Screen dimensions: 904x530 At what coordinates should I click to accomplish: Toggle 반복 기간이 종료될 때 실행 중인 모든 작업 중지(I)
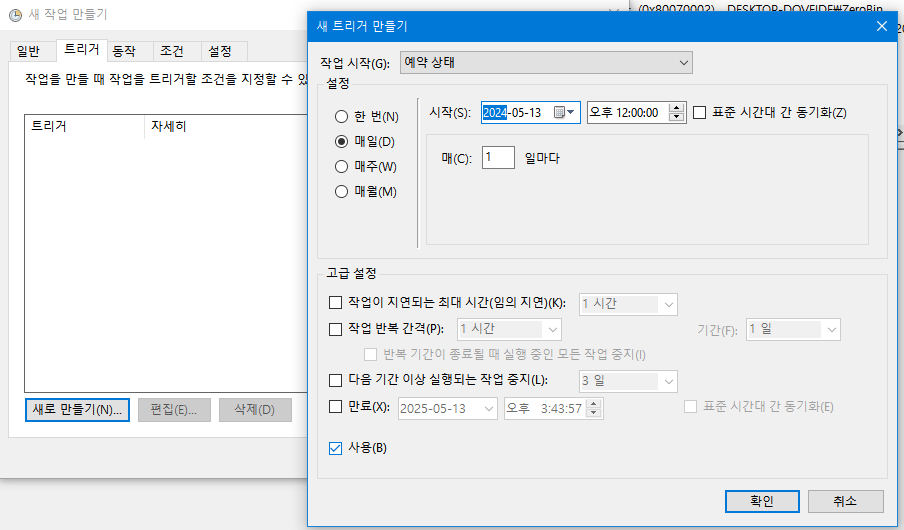point(370,354)
